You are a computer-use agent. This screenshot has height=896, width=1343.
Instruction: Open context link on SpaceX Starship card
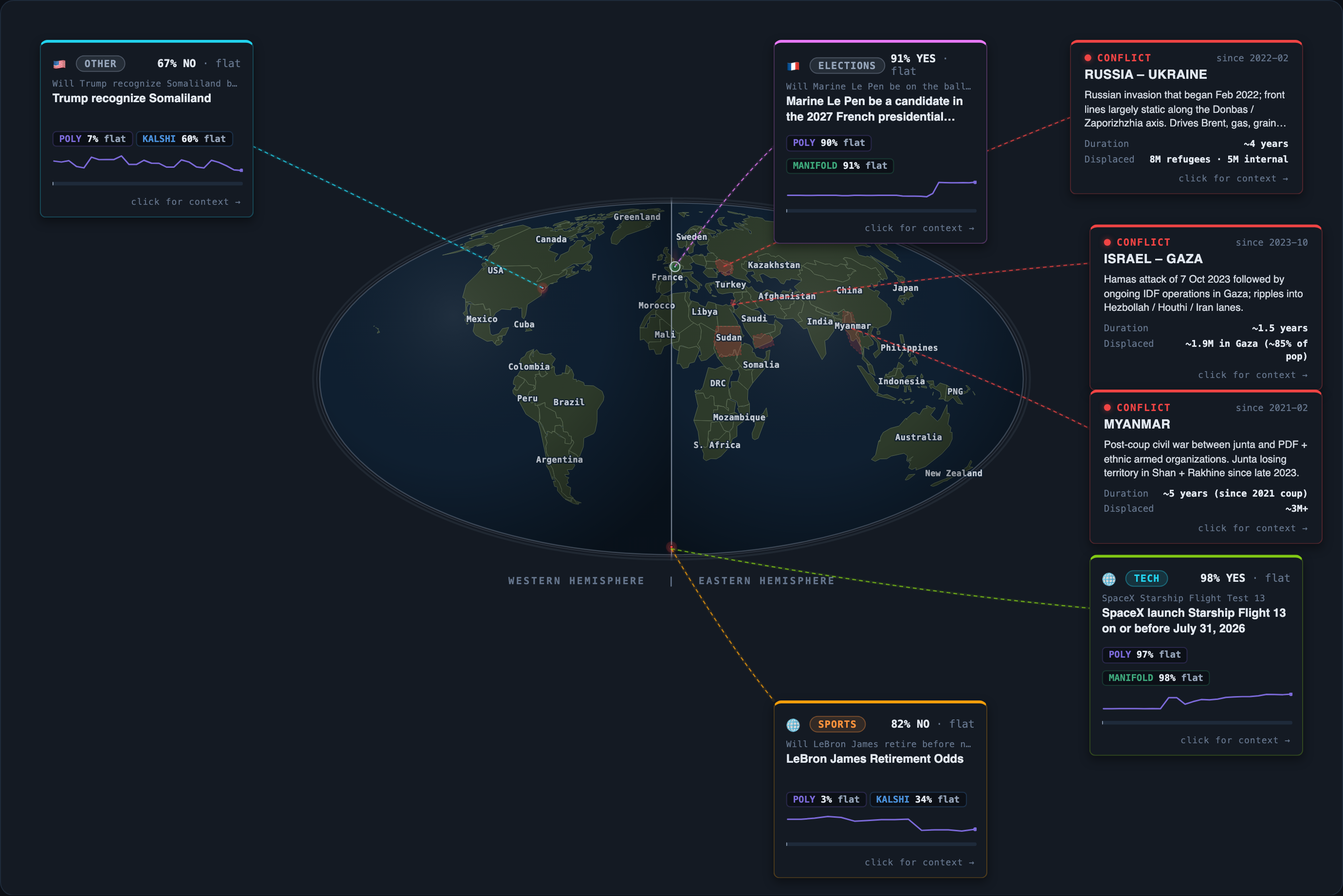(1235, 740)
